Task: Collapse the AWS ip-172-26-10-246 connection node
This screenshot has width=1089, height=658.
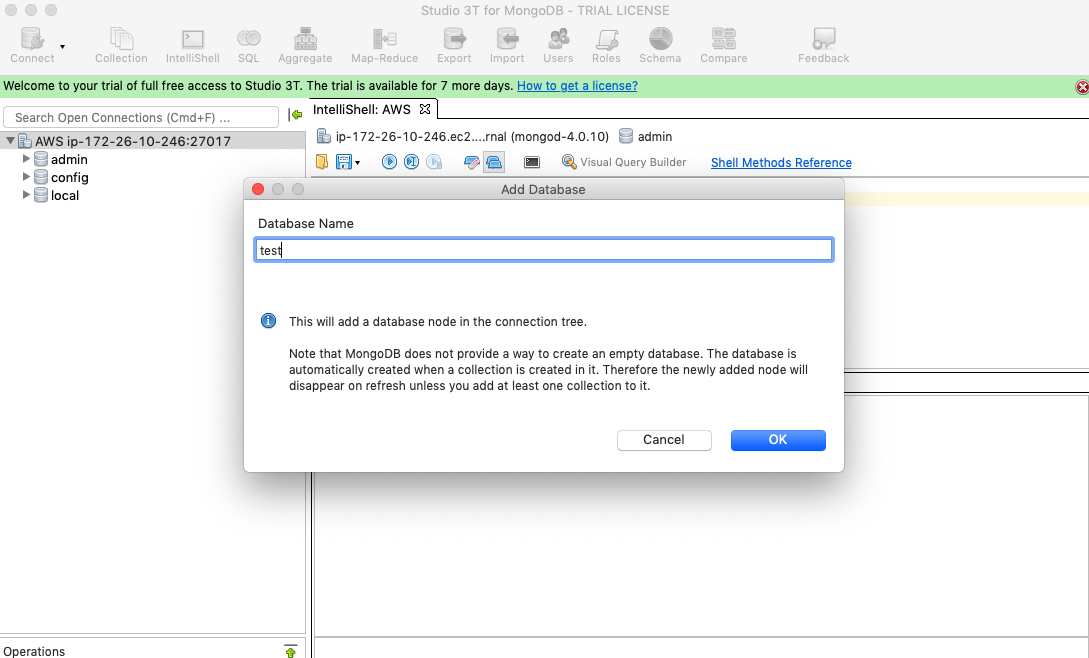Action: click(10, 140)
